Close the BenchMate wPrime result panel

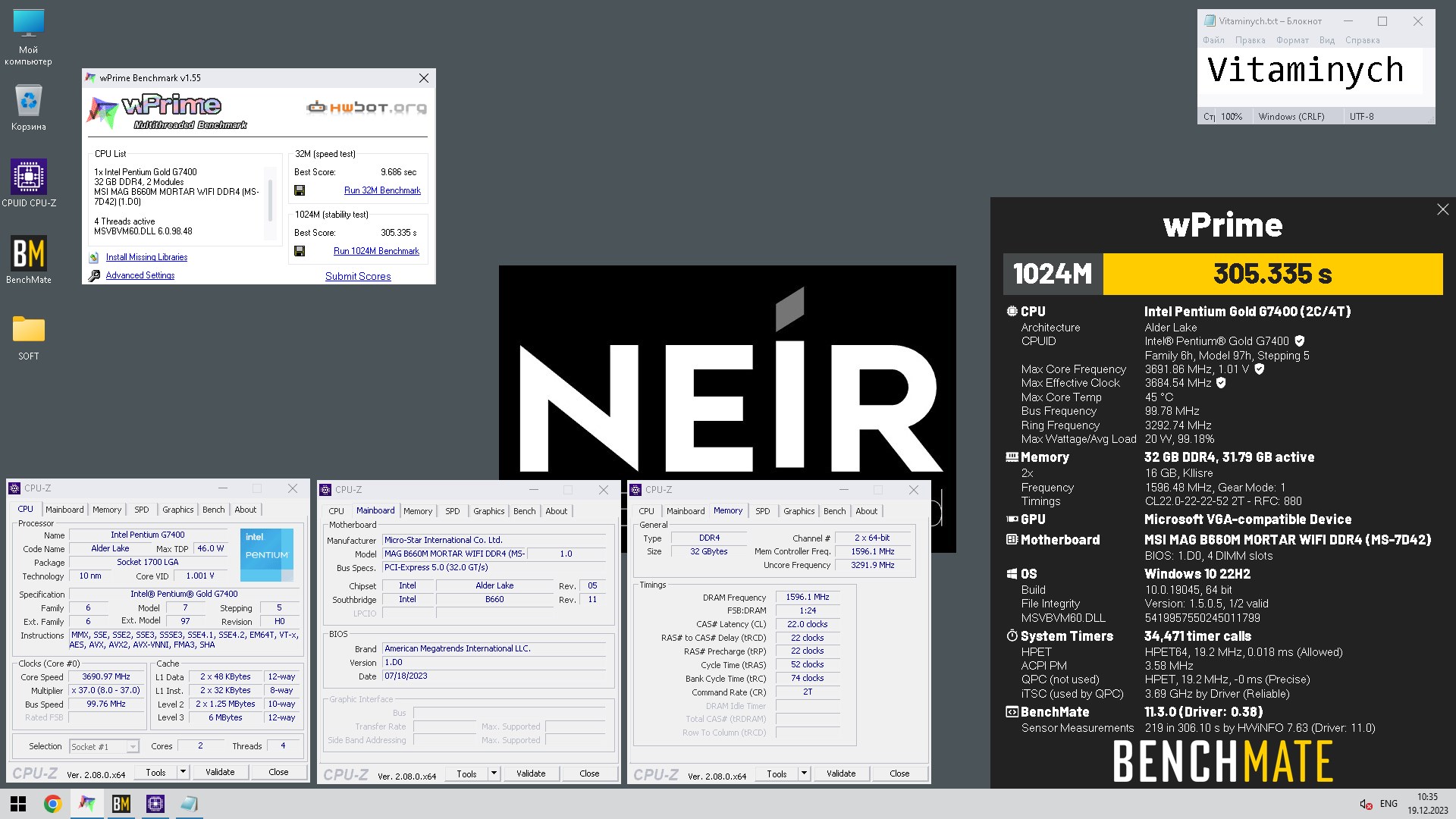point(1442,209)
